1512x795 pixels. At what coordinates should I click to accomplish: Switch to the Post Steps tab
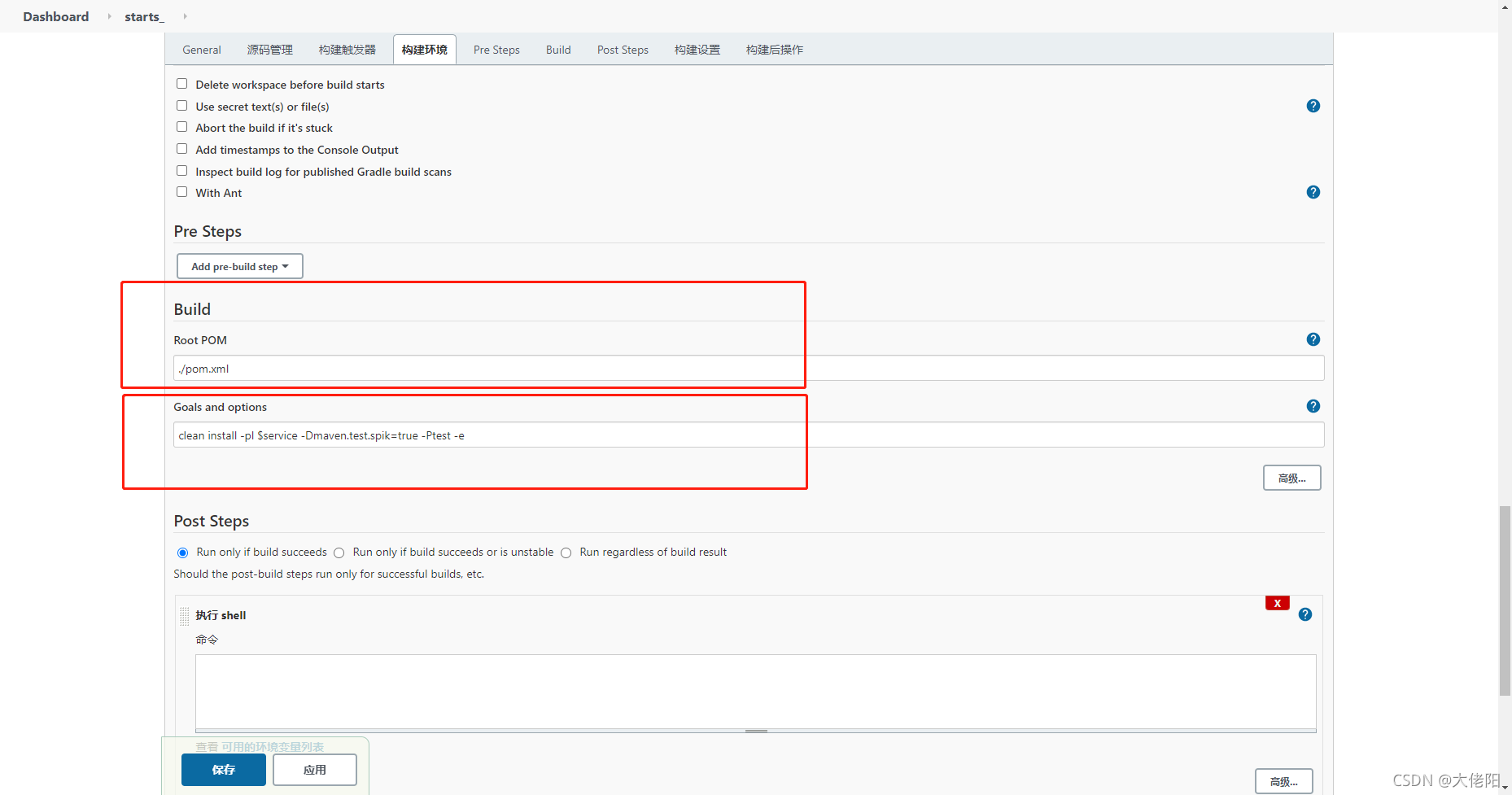point(623,50)
